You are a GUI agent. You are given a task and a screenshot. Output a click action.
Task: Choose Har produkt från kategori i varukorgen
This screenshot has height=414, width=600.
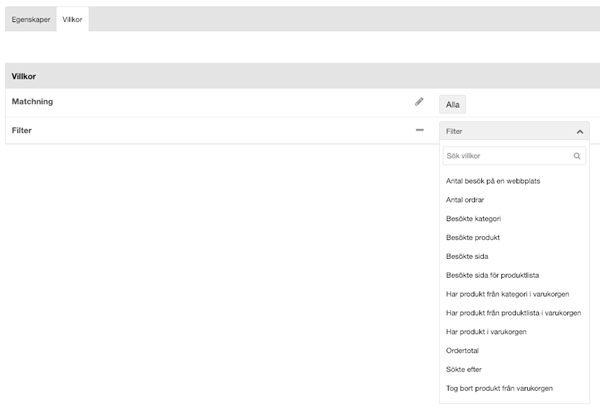click(x=507, y=294)
